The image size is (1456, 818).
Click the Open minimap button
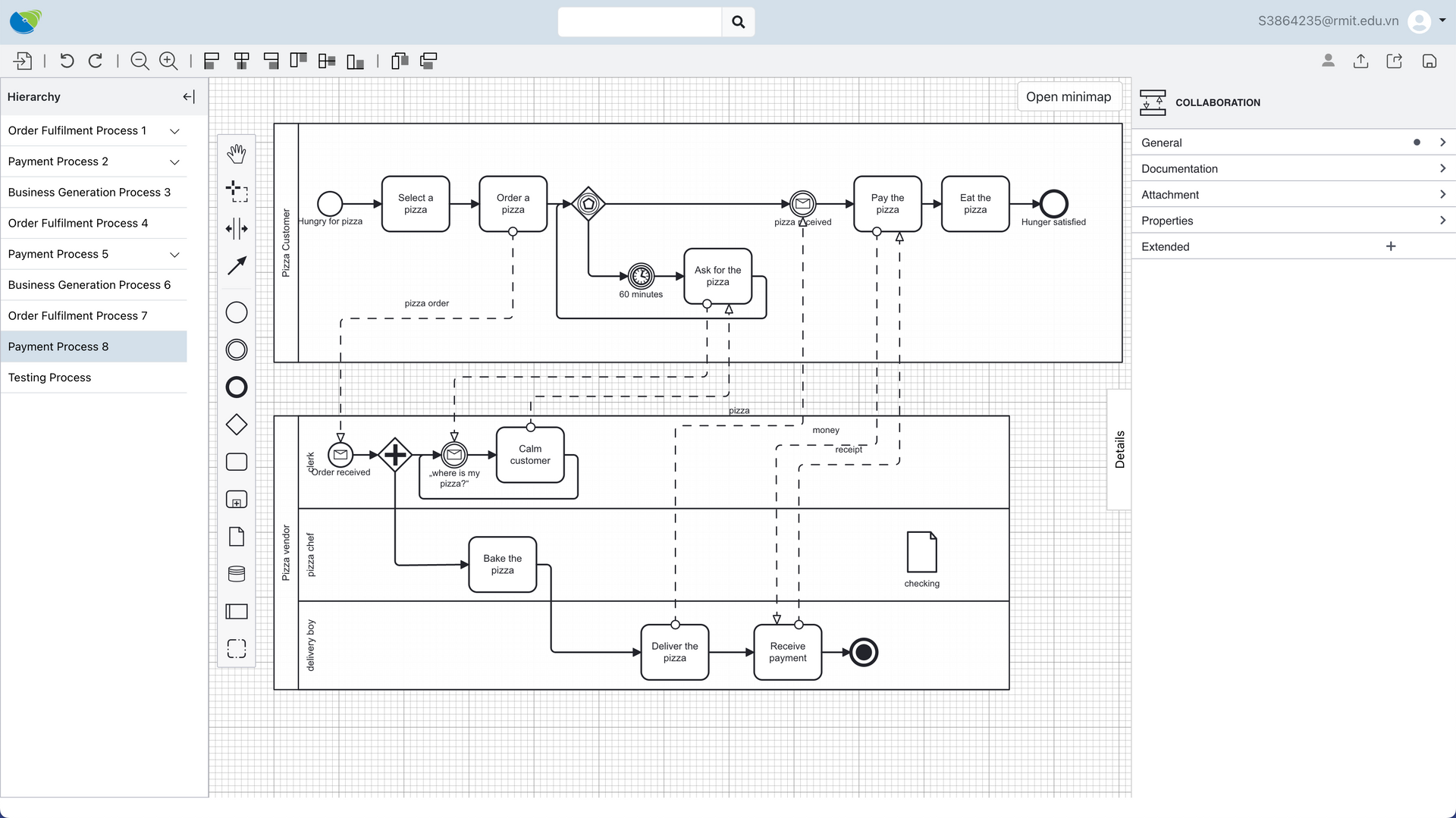click(1068, 97)
